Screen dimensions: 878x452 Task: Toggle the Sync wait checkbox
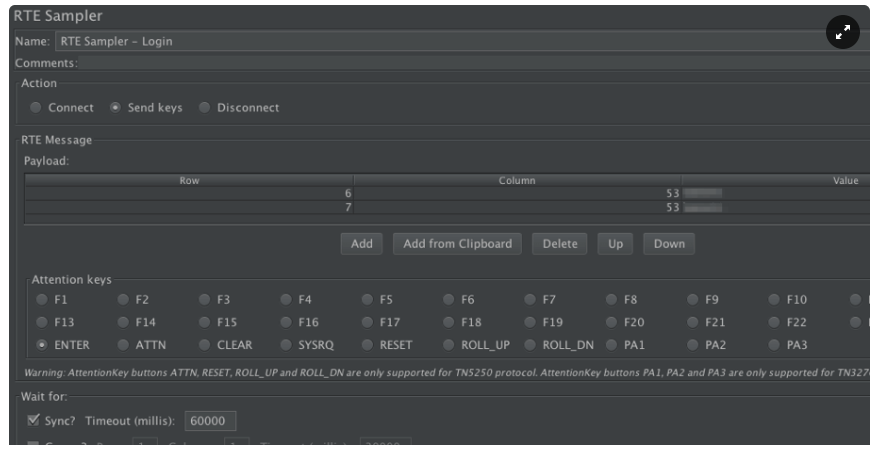point(34,421)
